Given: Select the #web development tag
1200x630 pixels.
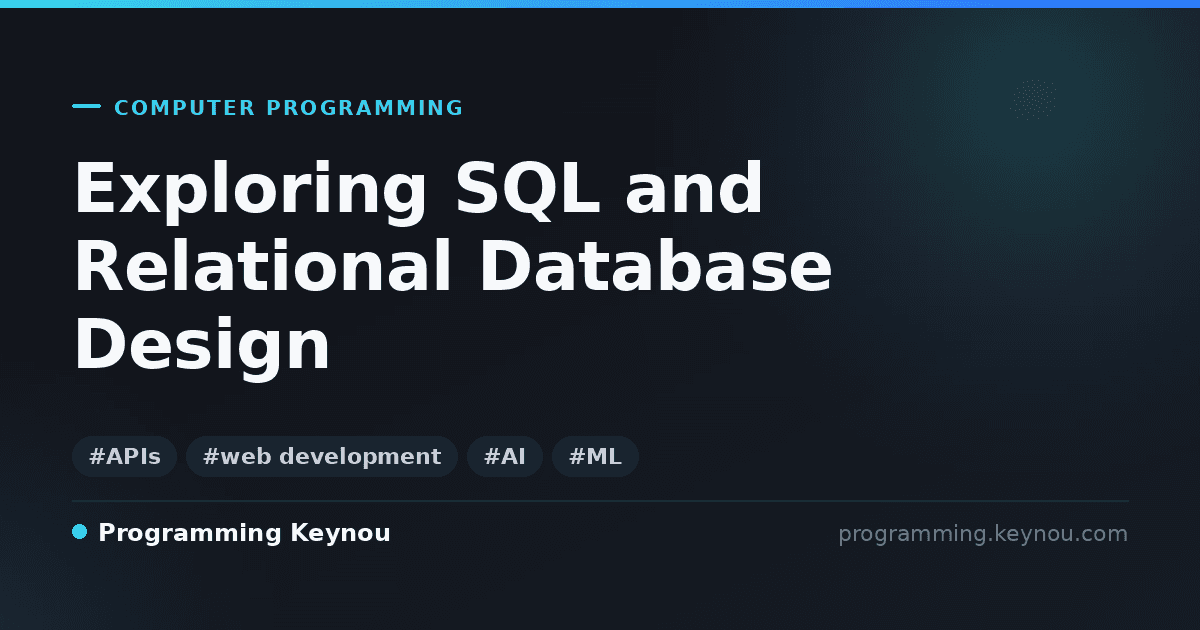Looking at the screenshot, I should (x=322, y=457).
